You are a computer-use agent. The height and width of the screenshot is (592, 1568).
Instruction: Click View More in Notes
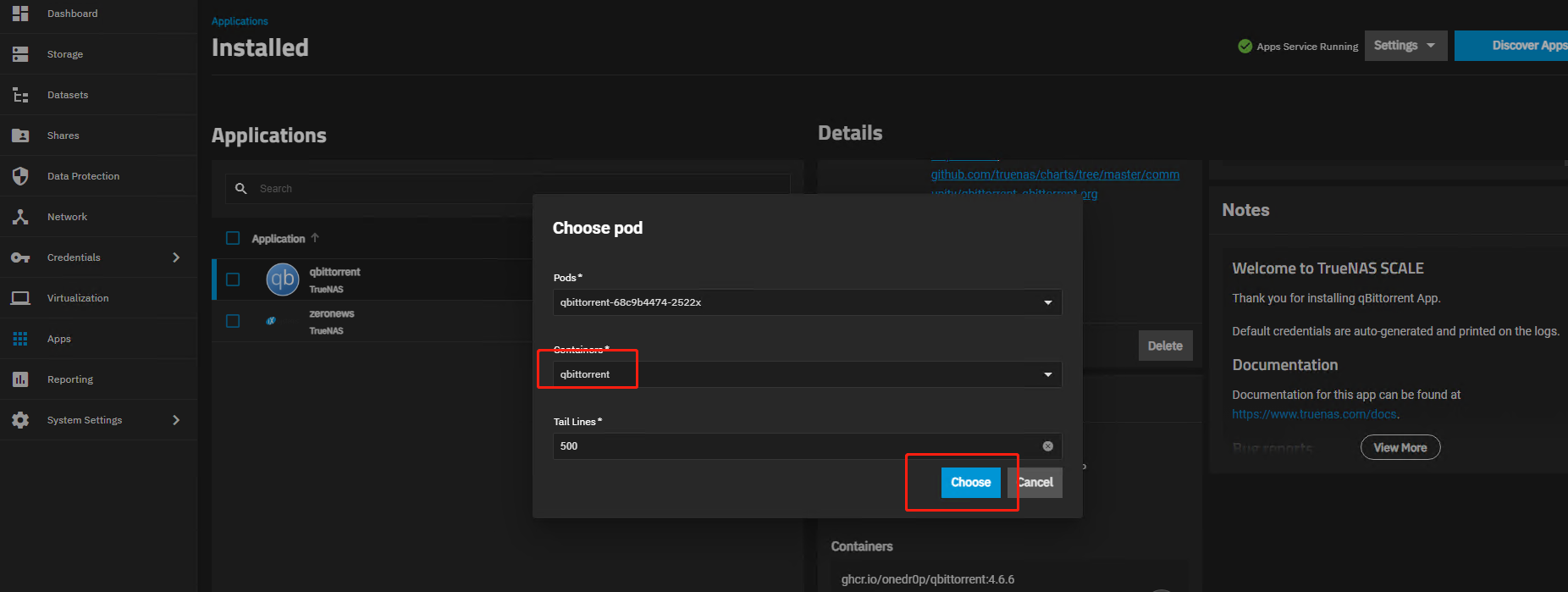click(1400, 447)
